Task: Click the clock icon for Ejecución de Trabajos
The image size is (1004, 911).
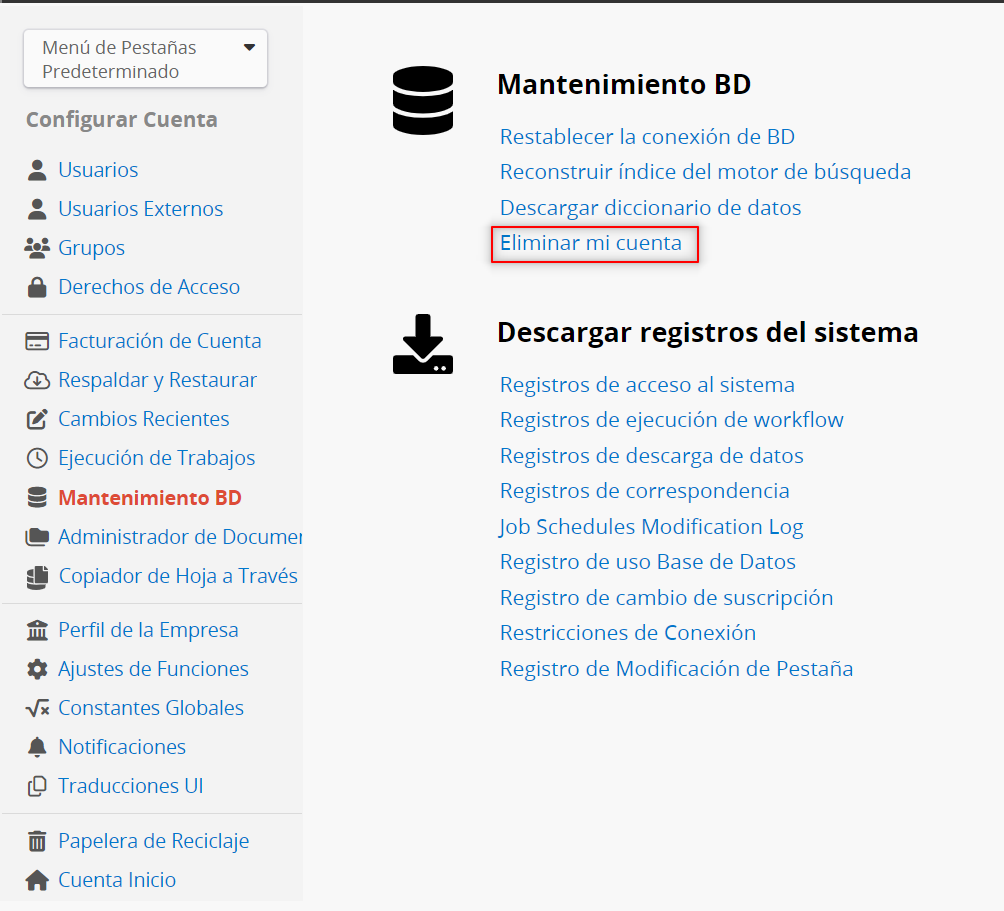Action: 37,458
